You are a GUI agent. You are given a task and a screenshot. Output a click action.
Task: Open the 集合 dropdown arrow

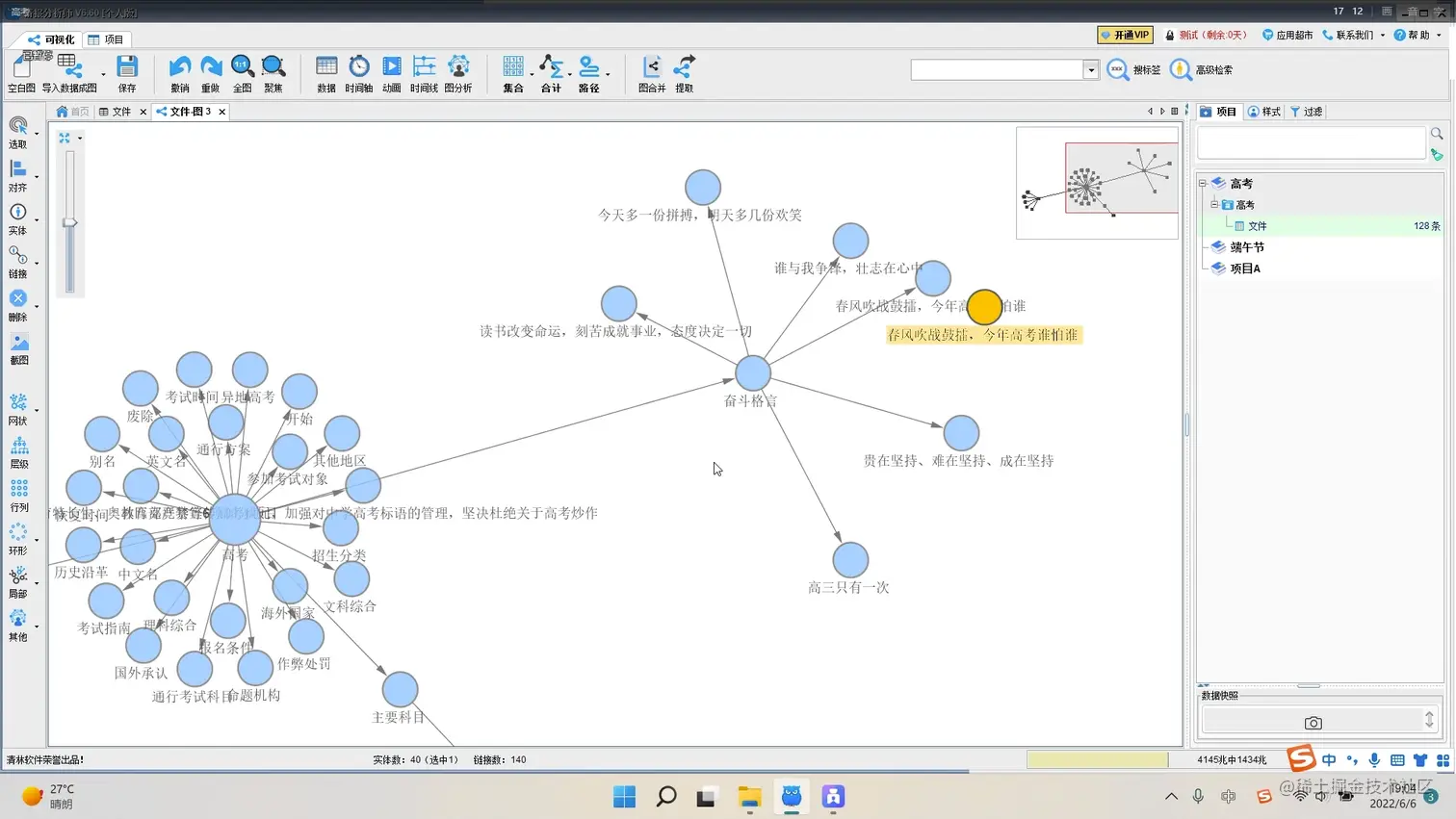(x=532, y=73)
